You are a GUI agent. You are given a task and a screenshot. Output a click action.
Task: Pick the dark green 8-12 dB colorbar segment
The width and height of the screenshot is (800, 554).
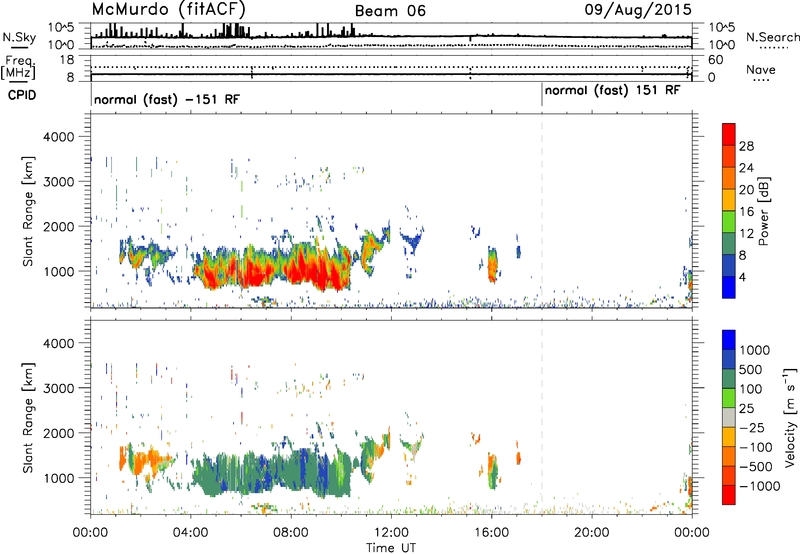[x=729, y=244]
